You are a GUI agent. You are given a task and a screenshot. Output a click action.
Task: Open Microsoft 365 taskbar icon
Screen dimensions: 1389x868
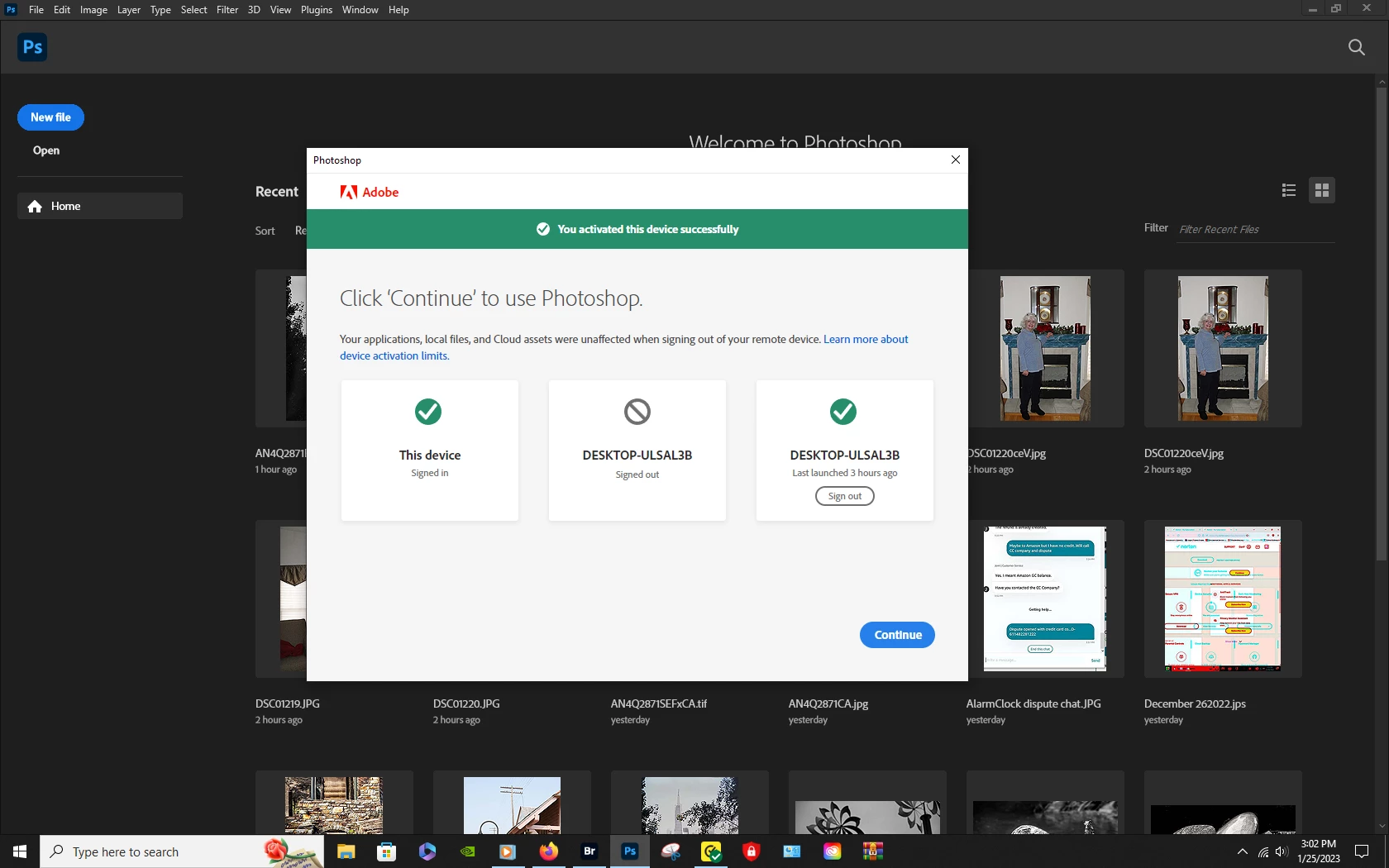[x=427, y=851]
